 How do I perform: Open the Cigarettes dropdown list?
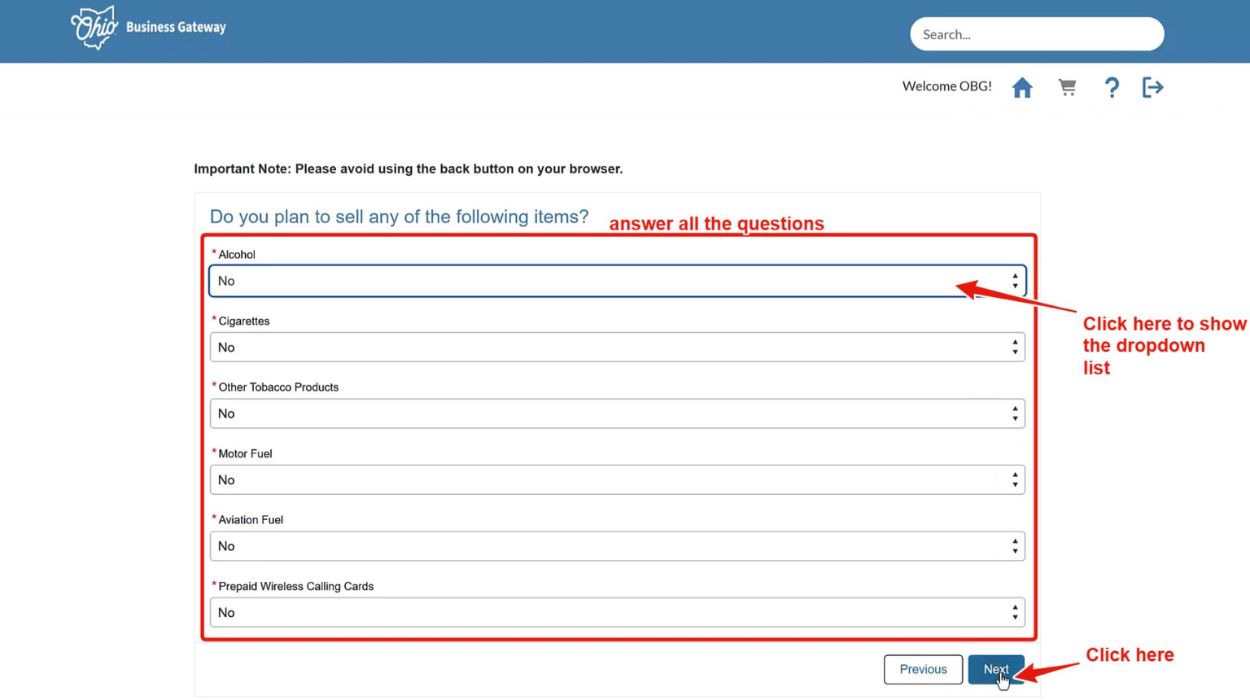tap(600, 348)
